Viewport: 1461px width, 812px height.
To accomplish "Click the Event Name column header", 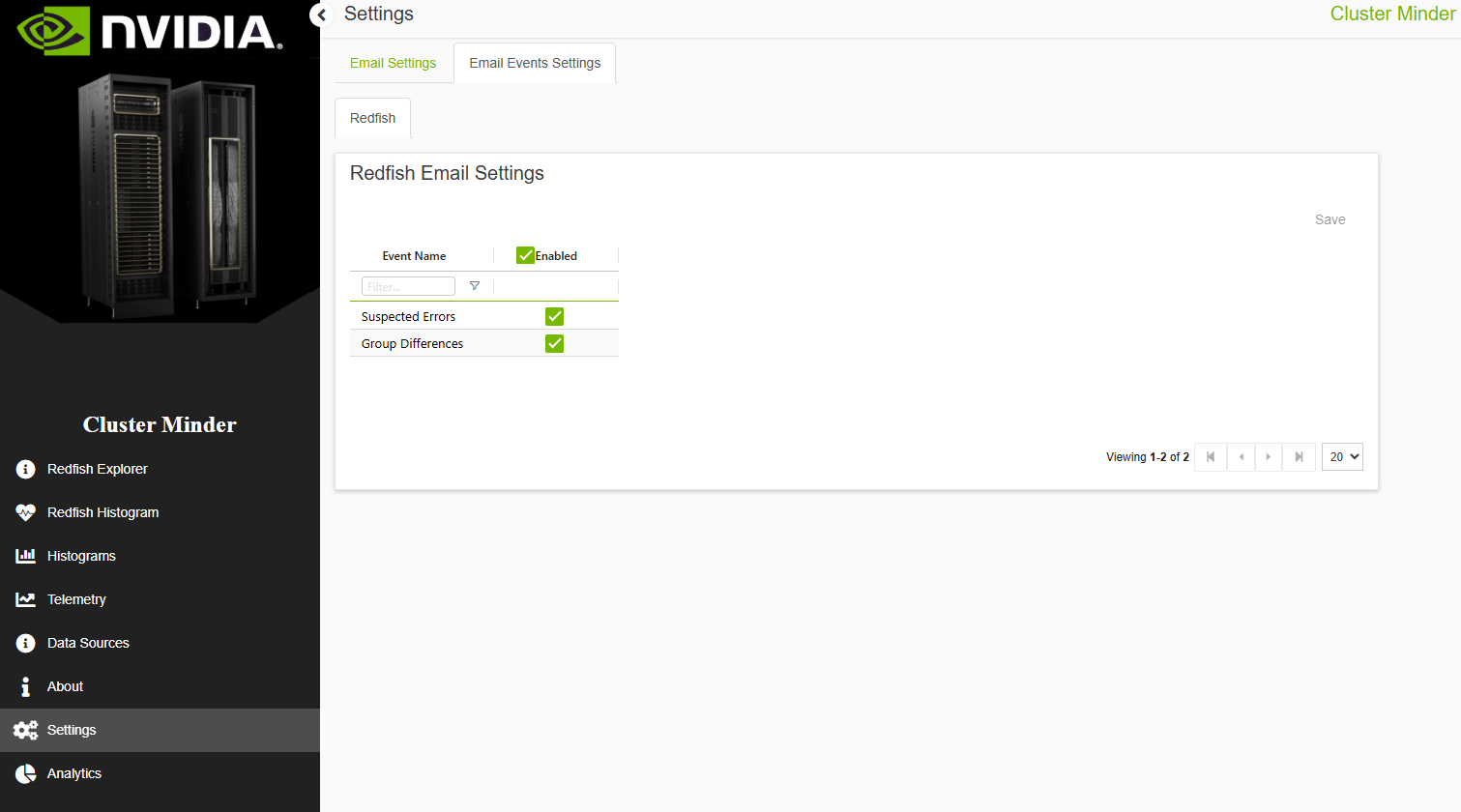I will [414, 256].
